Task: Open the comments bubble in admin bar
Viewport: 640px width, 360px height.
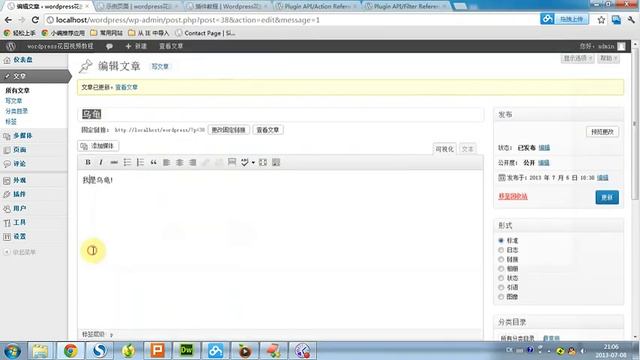Action: (x=109, y=47)
